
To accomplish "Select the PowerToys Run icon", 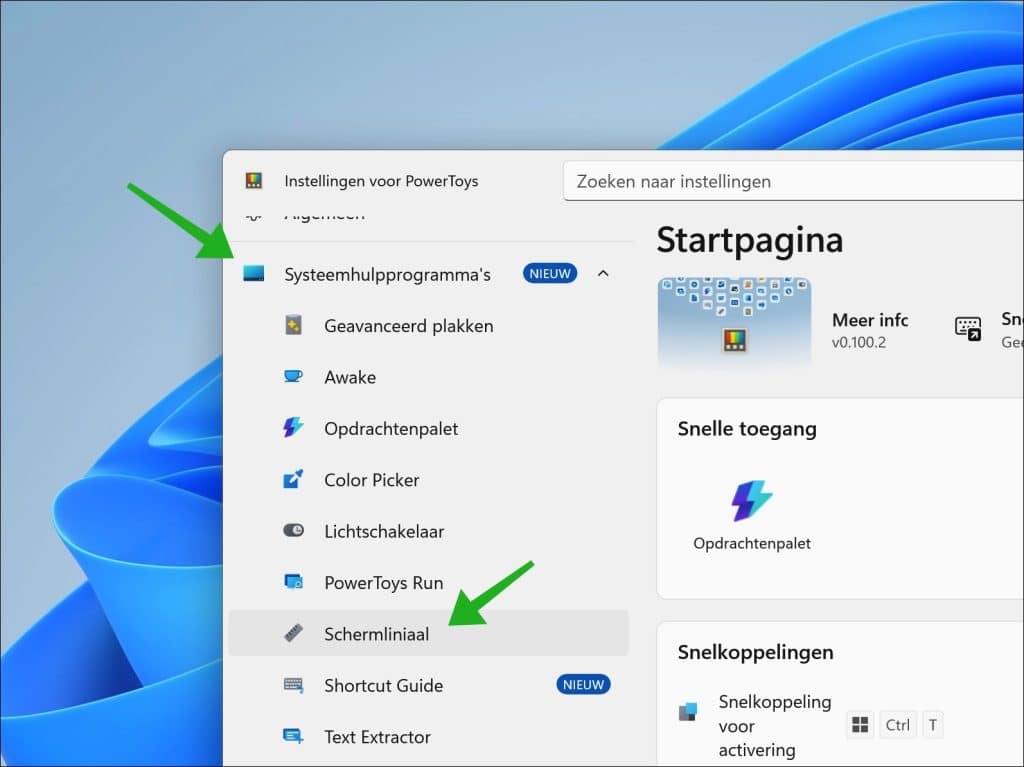I will (x=293, y=581).
